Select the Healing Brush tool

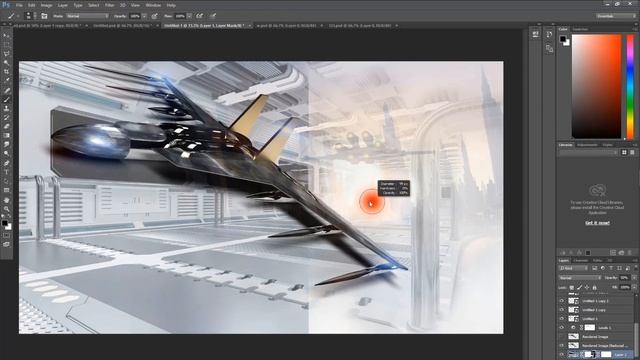pos(6,91)
